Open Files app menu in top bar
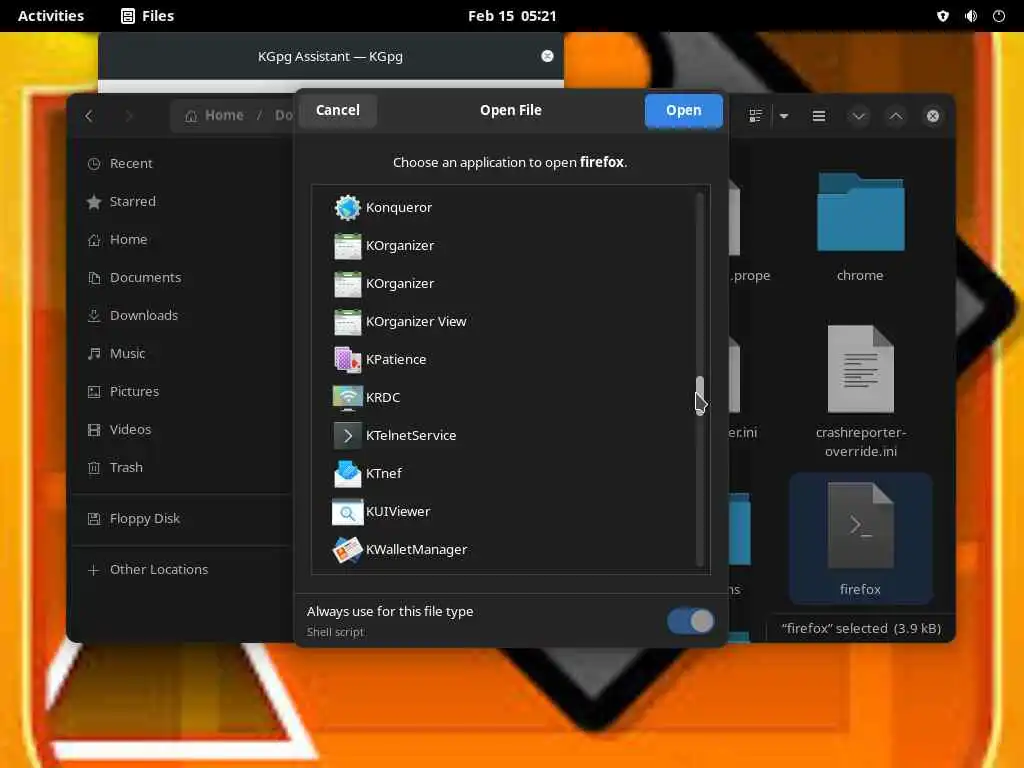The width and height of the screenshot is (1024, 768). pos(148,16)
